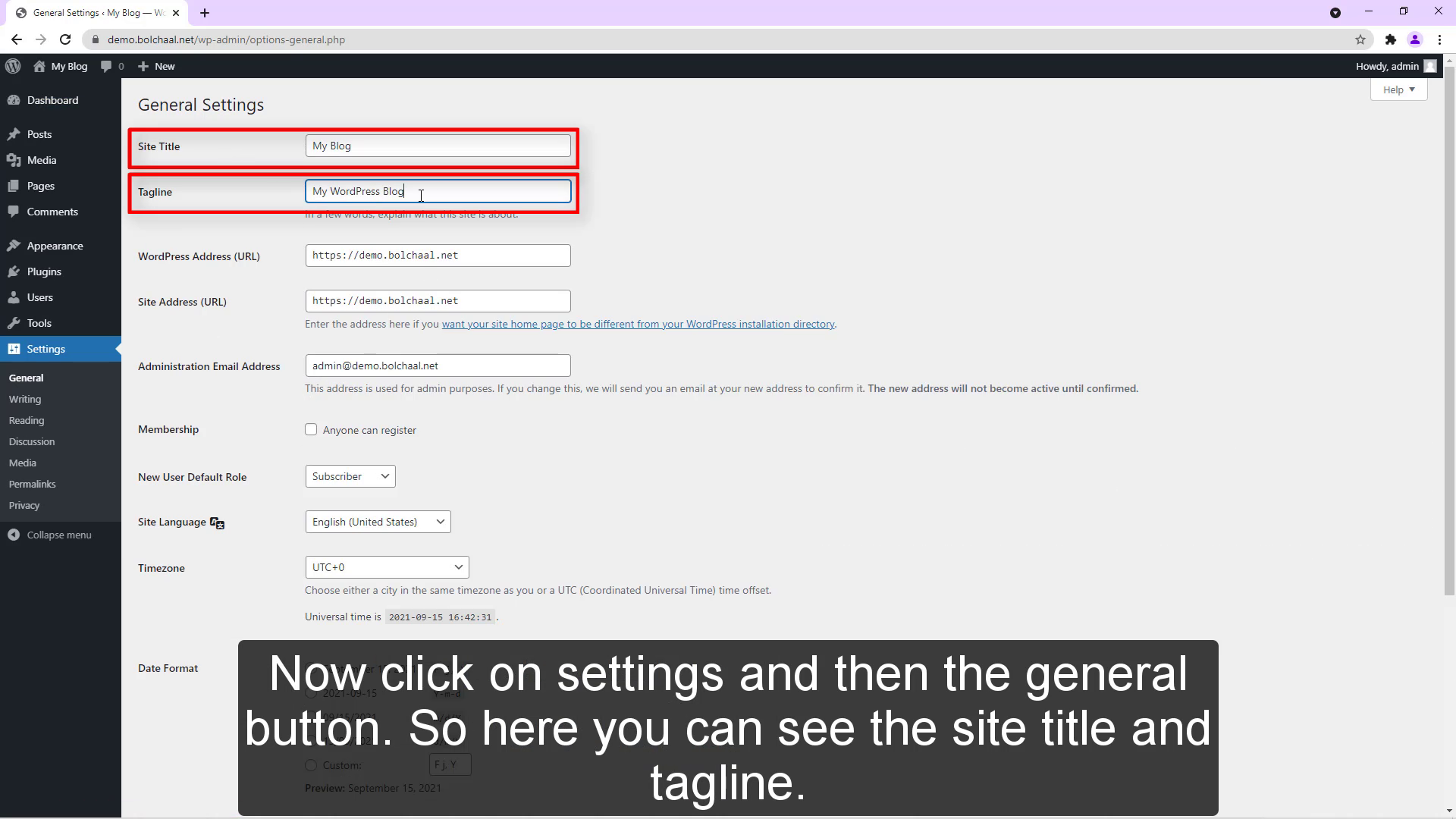Open Users person icon
1456x819 pixels.
14,297
